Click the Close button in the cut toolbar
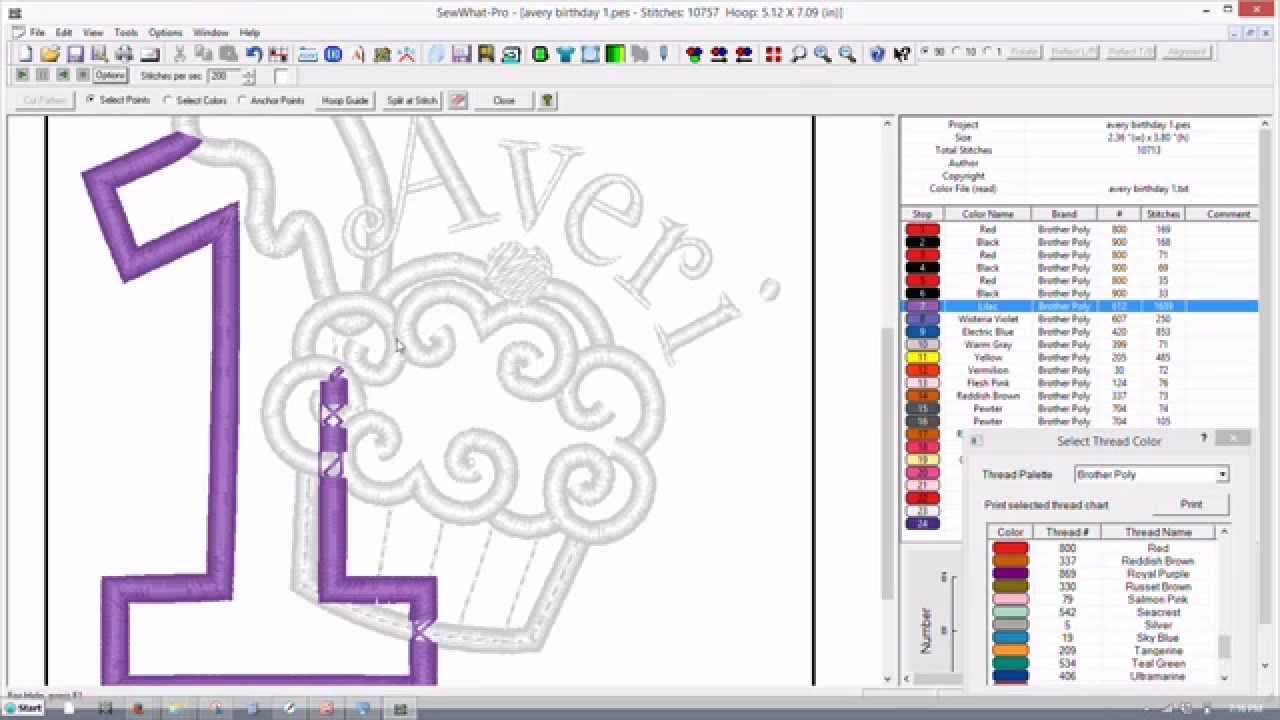This screenshot has height=720, width=1280. [x=504, y=100]
